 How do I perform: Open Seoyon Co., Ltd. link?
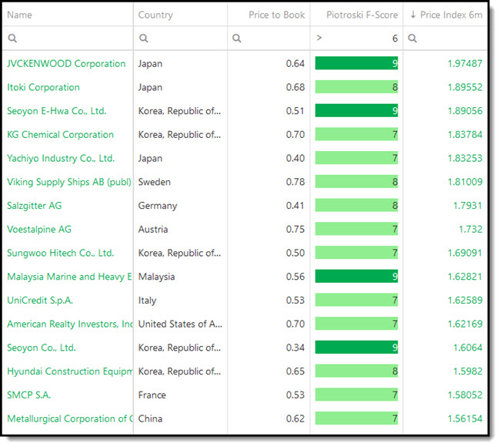point(41,348)
